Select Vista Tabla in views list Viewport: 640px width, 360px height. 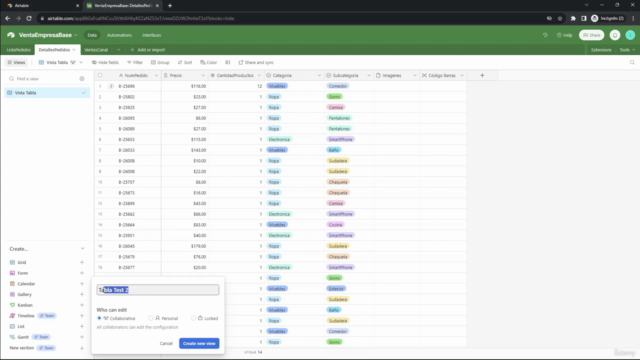click(x=47, y=93)
